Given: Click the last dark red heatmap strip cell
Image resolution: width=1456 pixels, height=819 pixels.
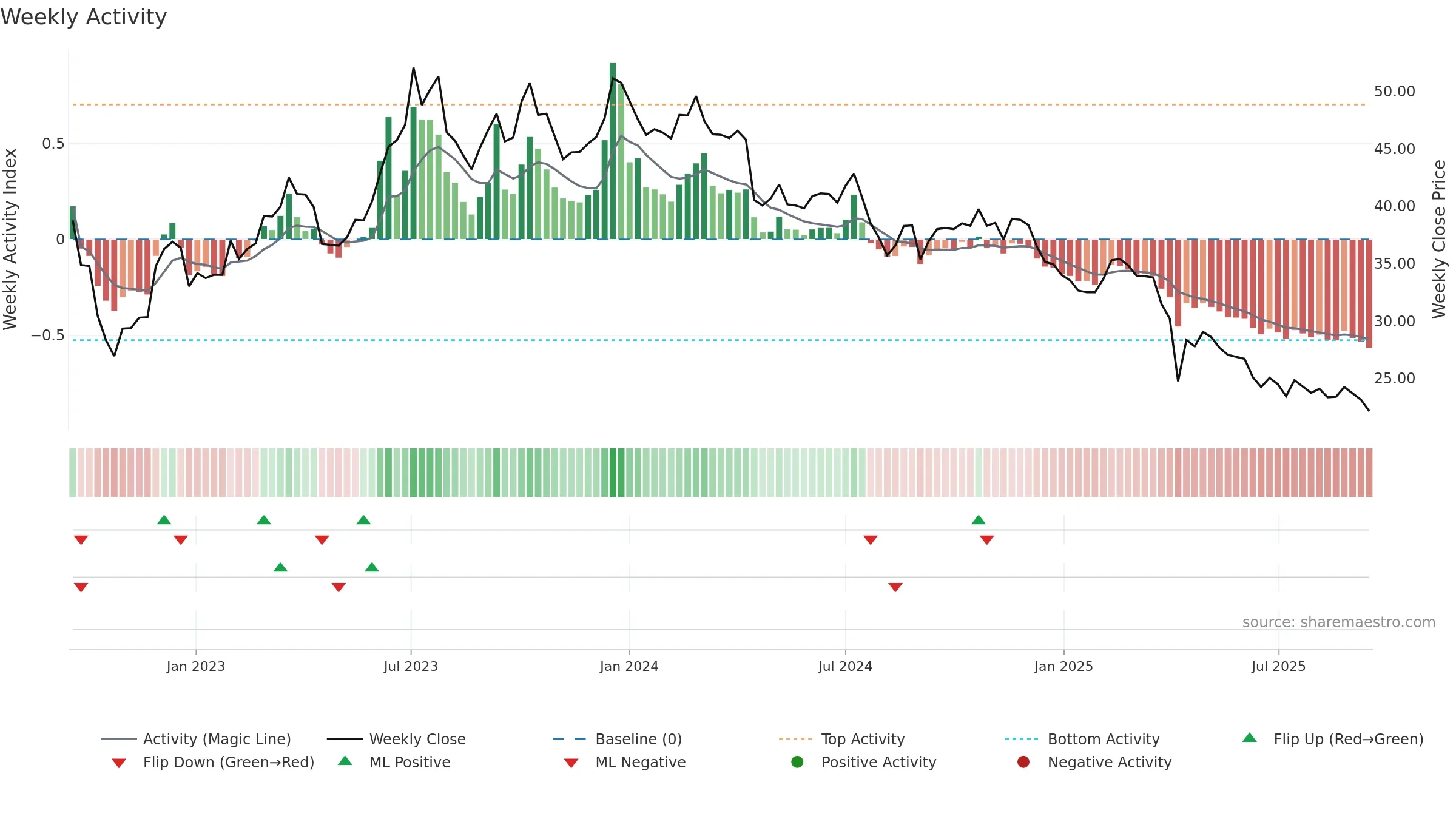Looking at the screenshot, I should [1369, 473].
